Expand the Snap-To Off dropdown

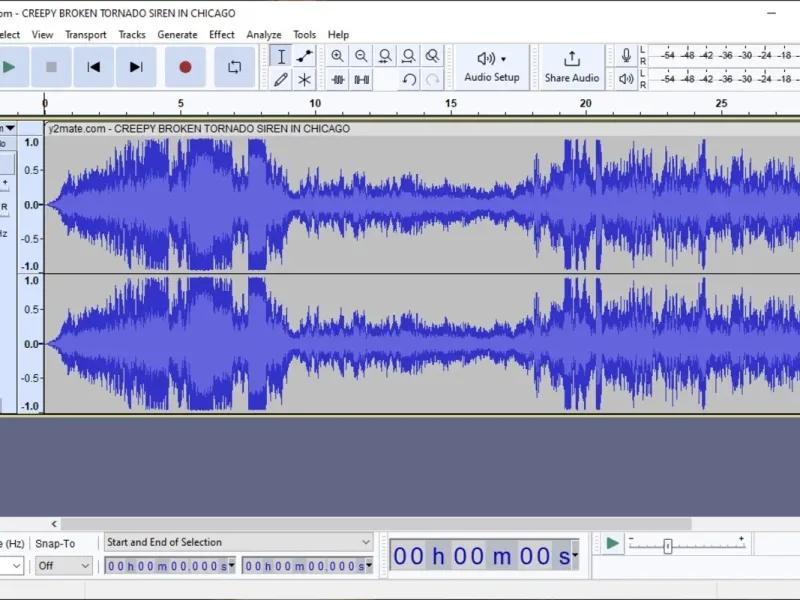point(63,565)
